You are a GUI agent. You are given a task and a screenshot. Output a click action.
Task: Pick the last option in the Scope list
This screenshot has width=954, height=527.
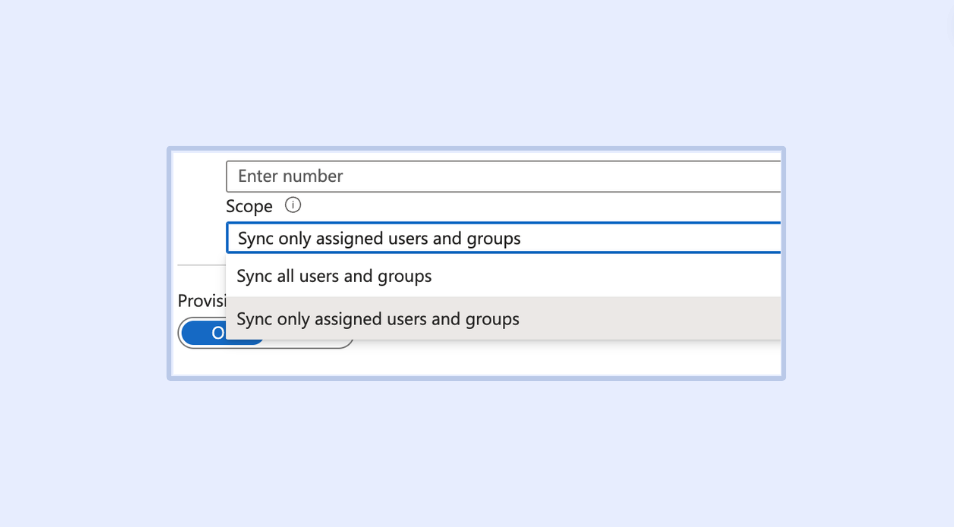pyautogui.click(x=378, y=319)
